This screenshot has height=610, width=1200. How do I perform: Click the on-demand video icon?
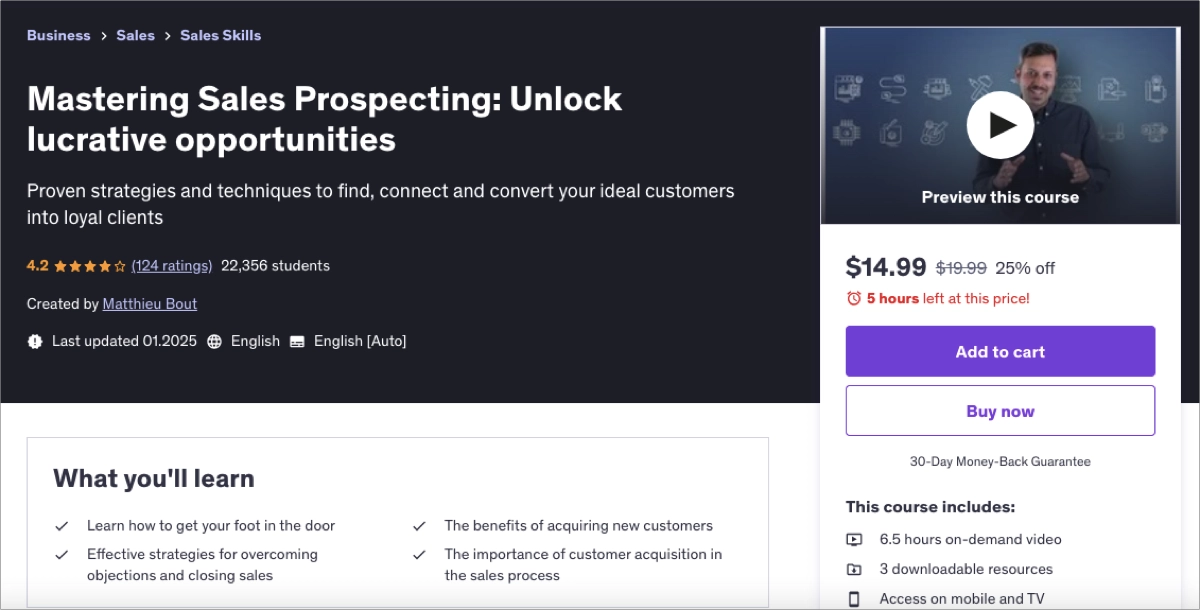click(x=854, y=539)
